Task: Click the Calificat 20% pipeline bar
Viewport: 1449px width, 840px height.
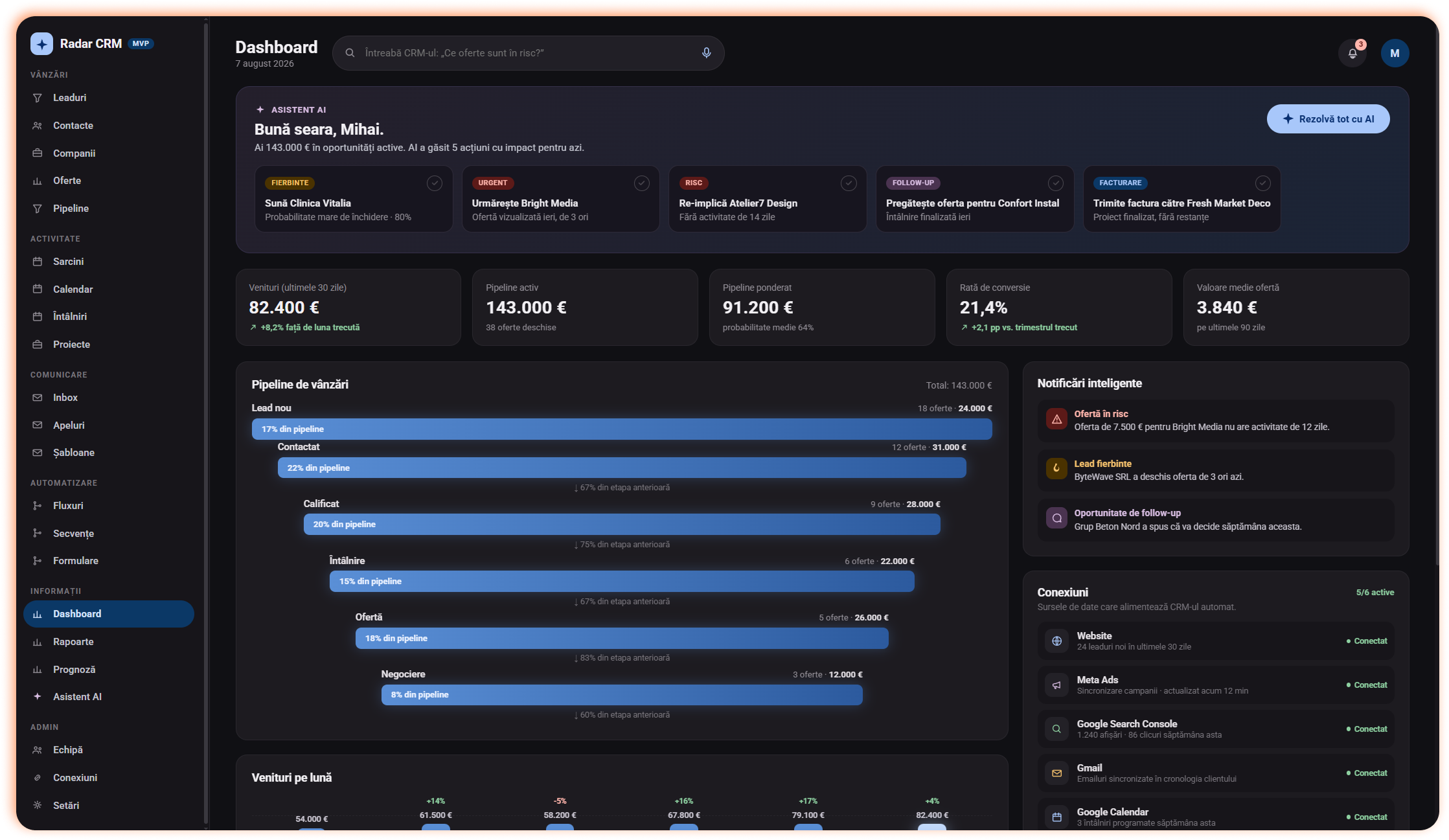Action: coord(622,524)
